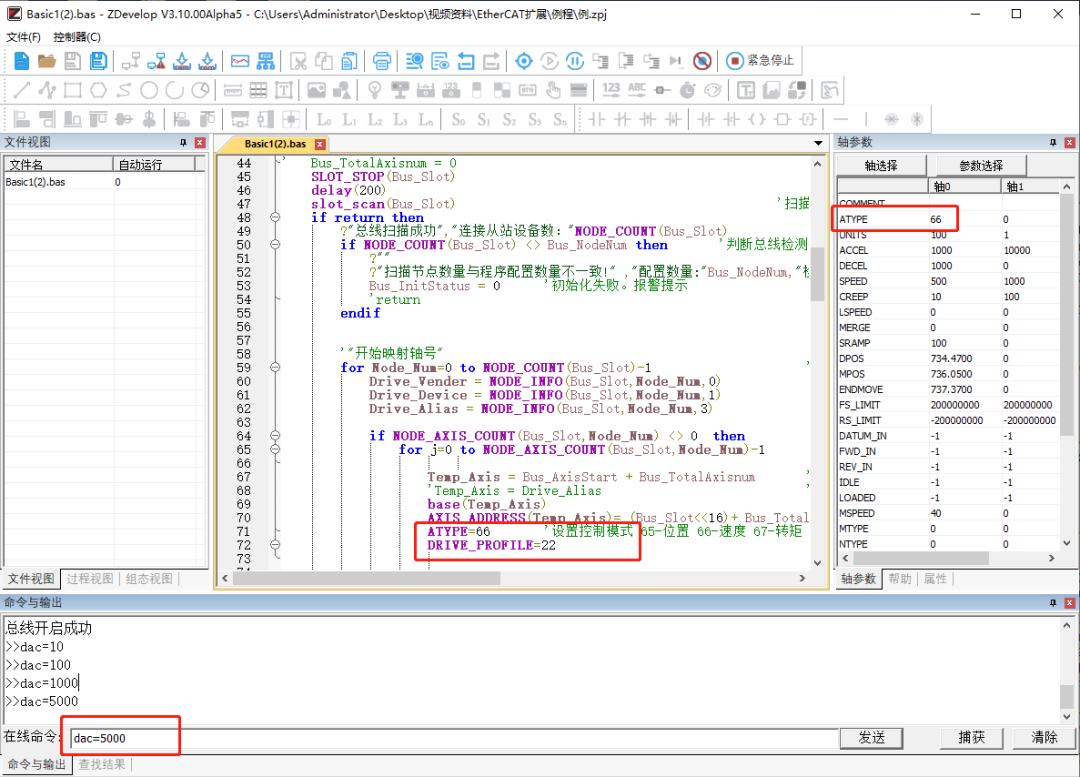Open the 控制器(C) menu

coord(77,37)
